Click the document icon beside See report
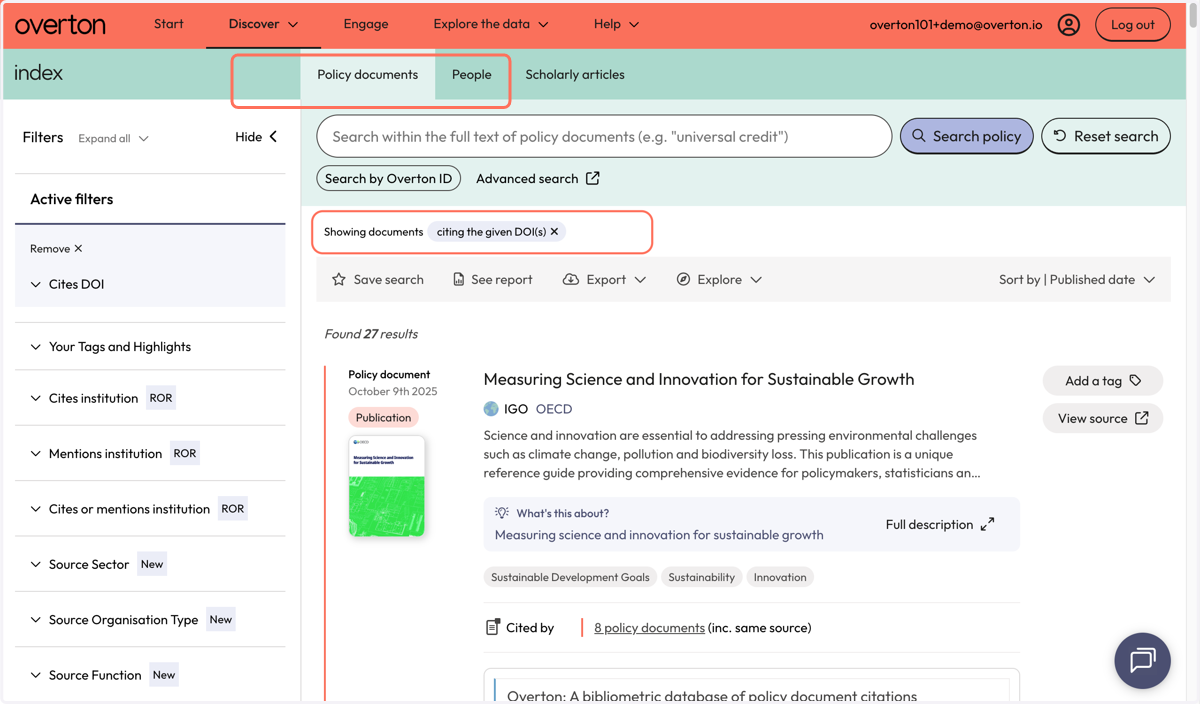 [x=458, y=280]
